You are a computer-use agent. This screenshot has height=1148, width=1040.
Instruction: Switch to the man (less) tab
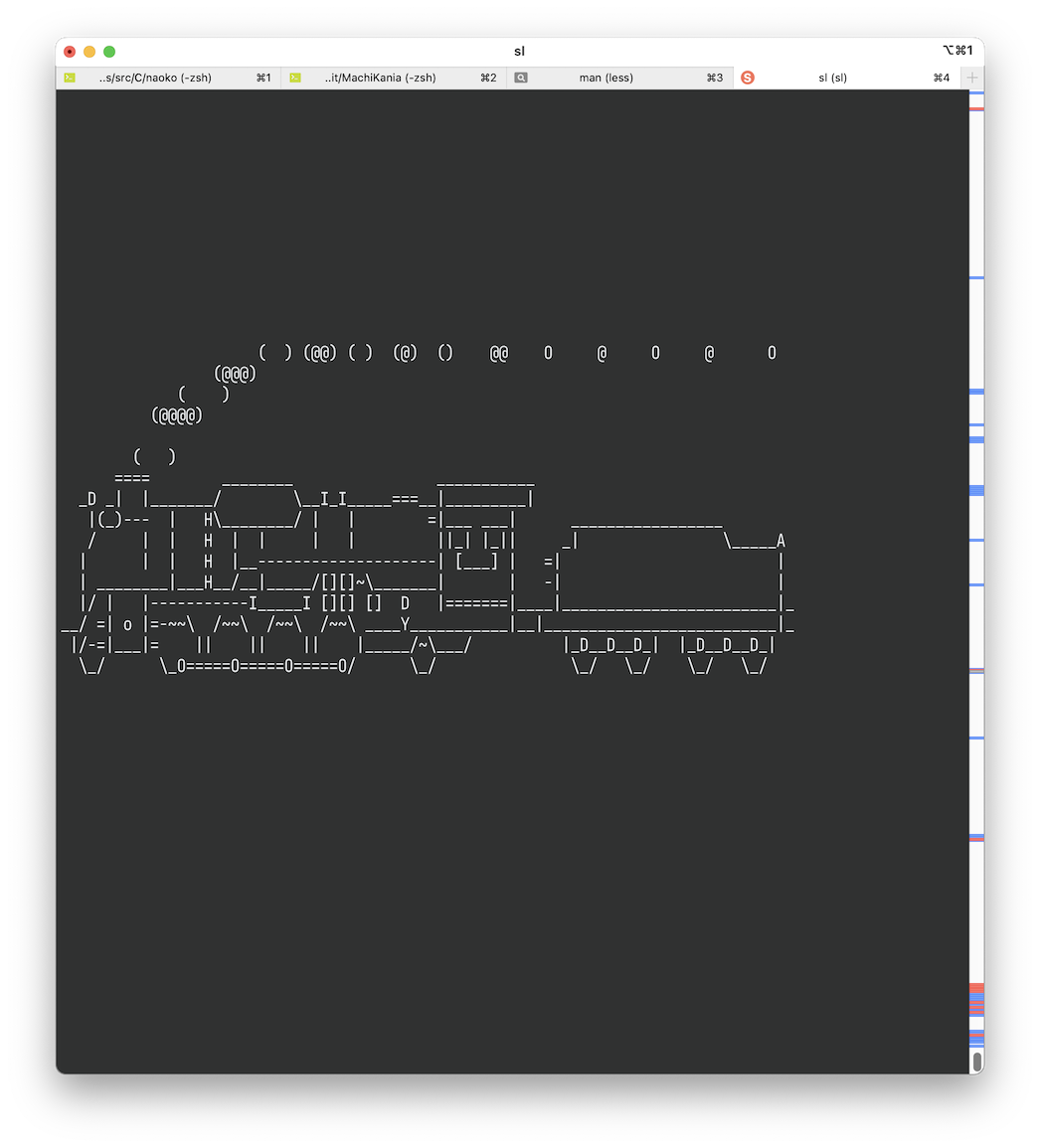[607, 77]
